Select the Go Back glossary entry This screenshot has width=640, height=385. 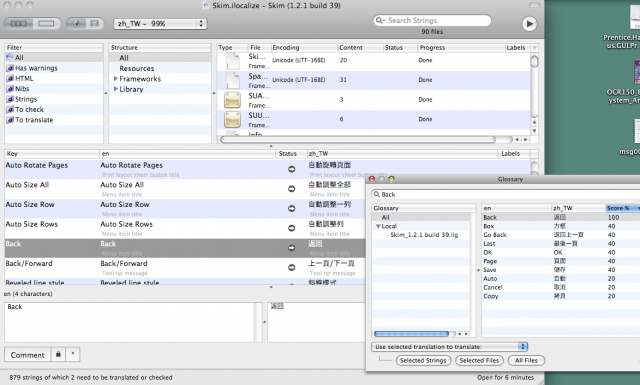click(561, 235)
